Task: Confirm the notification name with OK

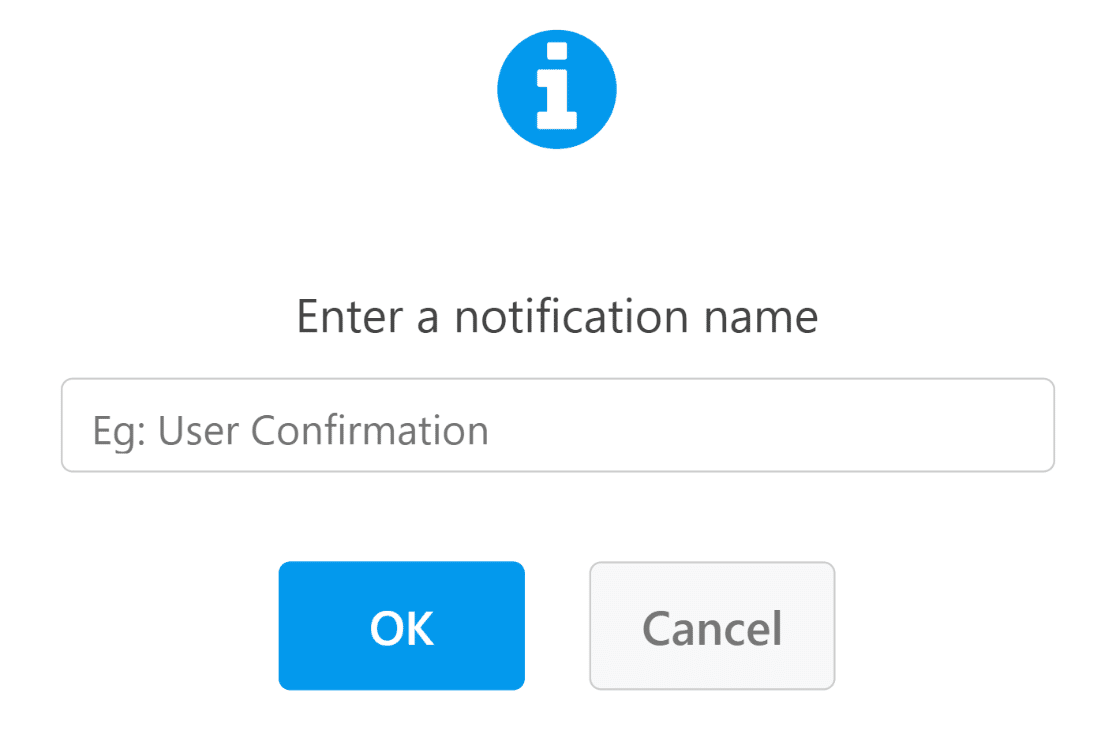Action: pos(401,625)
